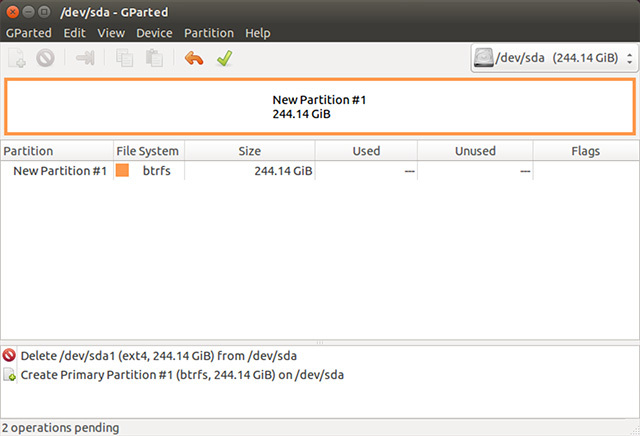Image resolution: width=640 pixels, height=436 pixels.
Task: Sort by the Partition column header
Action: [57, 151]
